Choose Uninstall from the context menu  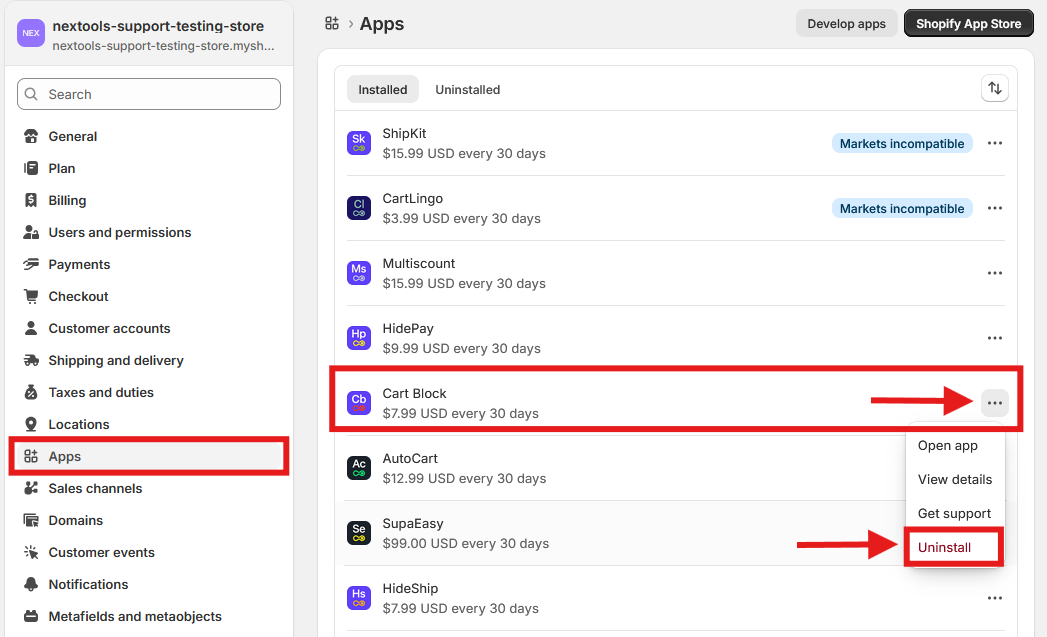(944, 547)
